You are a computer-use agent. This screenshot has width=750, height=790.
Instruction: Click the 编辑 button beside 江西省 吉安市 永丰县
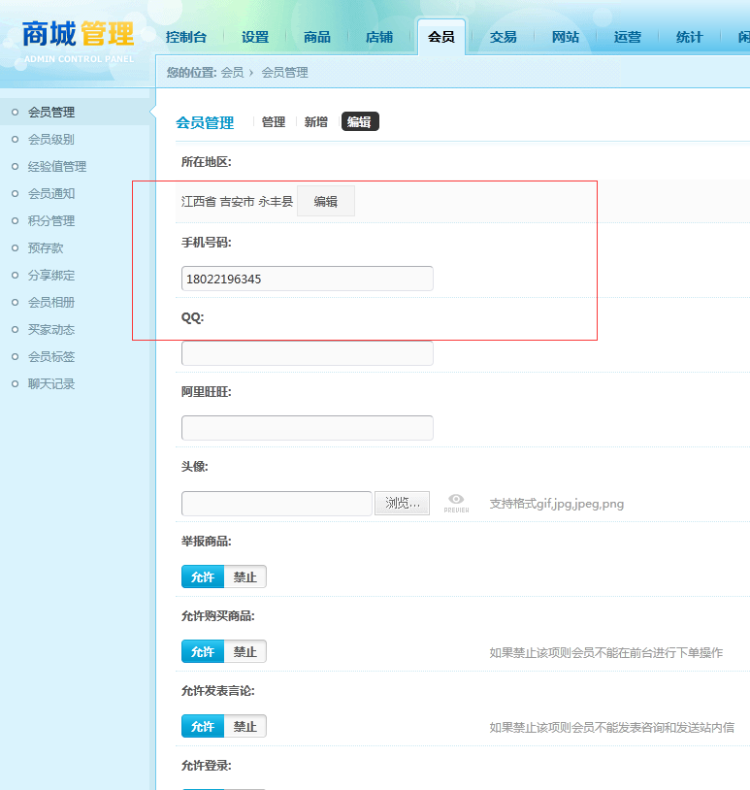(x=325, y=201)
